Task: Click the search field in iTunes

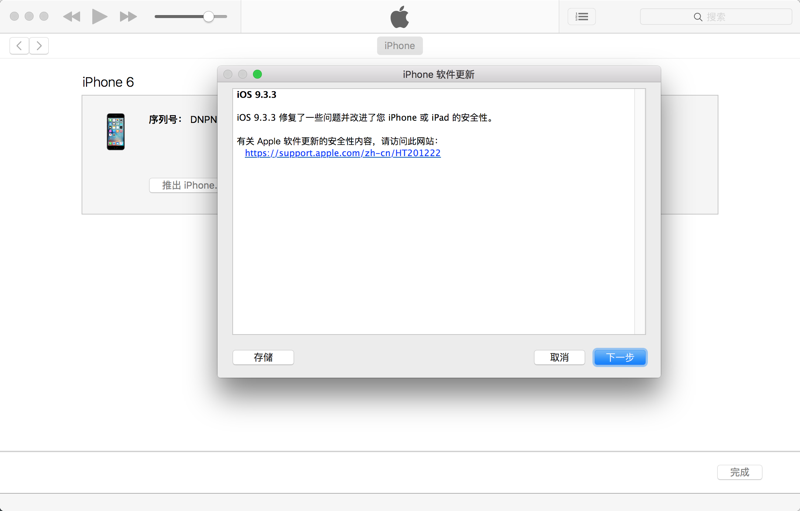Action: coord(716,17)
